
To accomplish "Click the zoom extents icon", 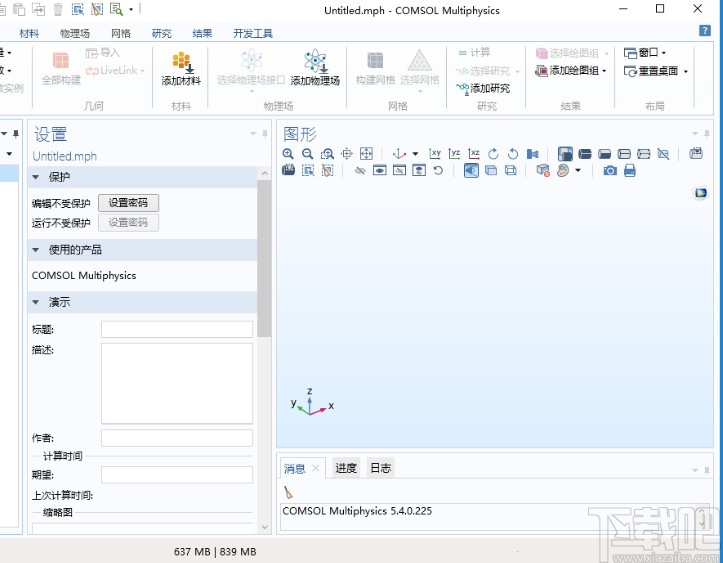I will coord(366,154).
